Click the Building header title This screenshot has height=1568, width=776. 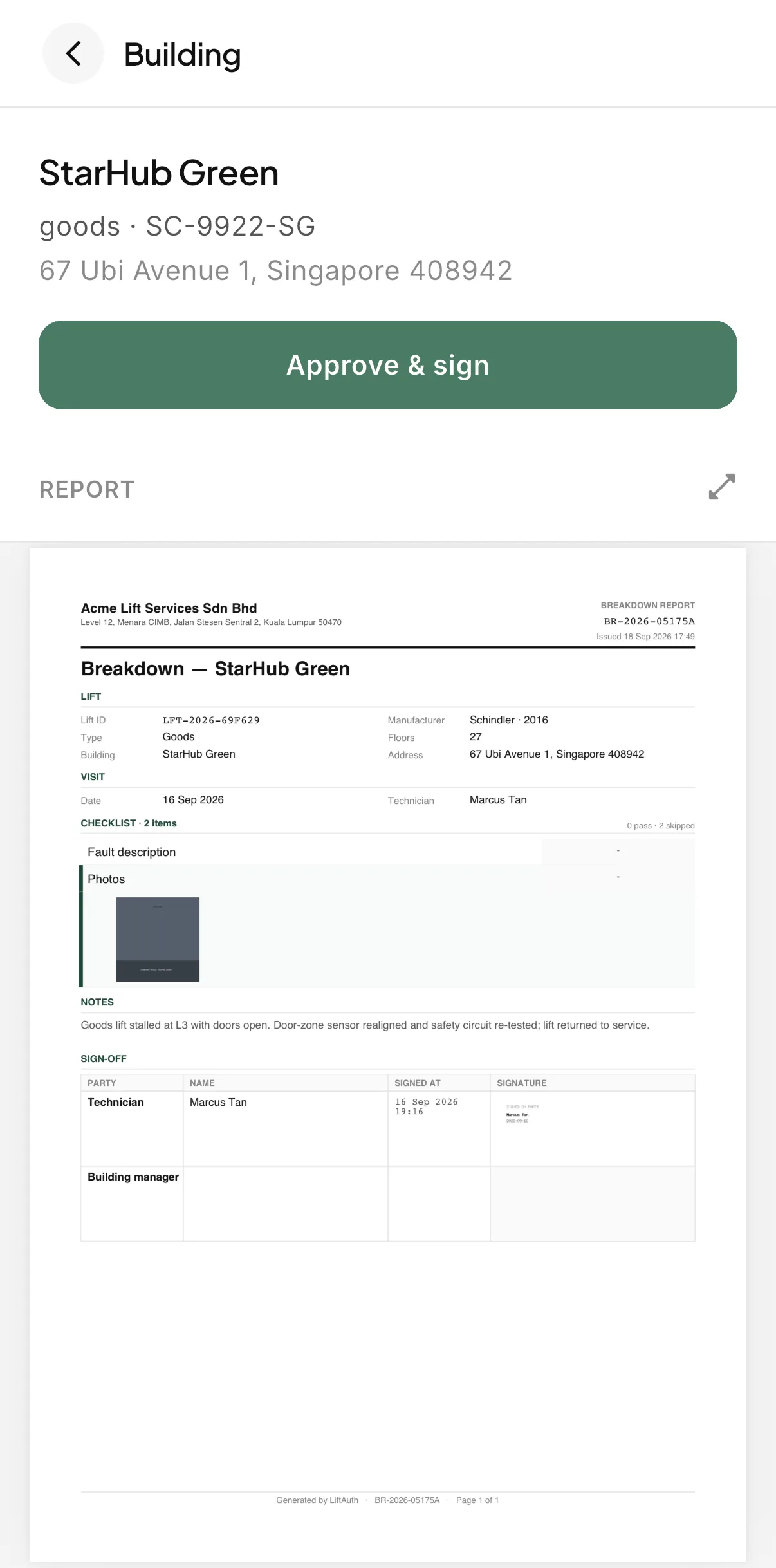pyautogui.click(x=183, y=55)
